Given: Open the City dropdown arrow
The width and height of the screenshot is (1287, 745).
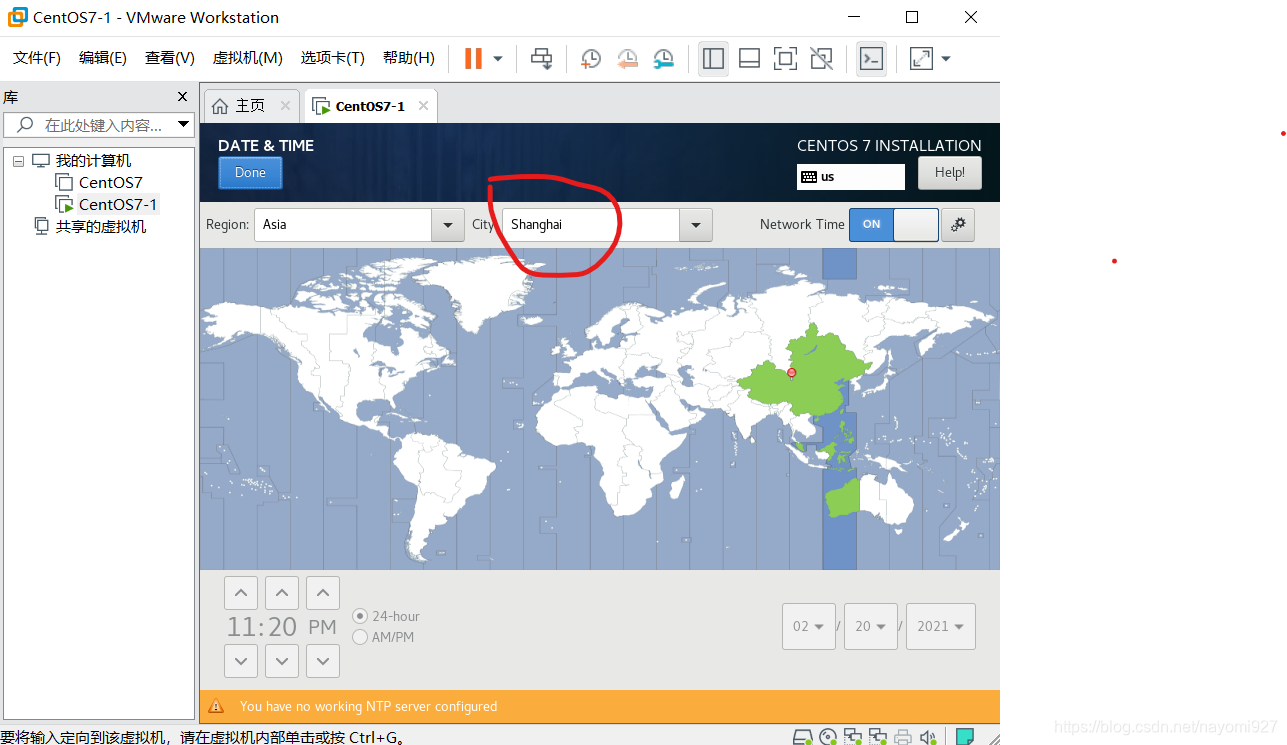Looking at the screenshot, I should pos(696,225).
